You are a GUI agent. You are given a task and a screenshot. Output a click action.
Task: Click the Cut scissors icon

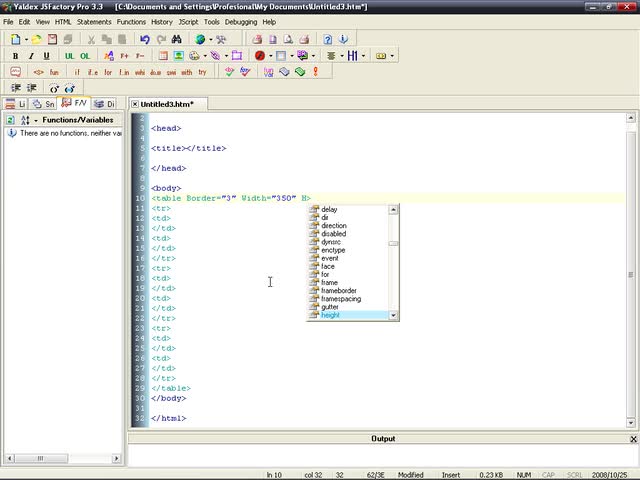click(x=91, y=40)
